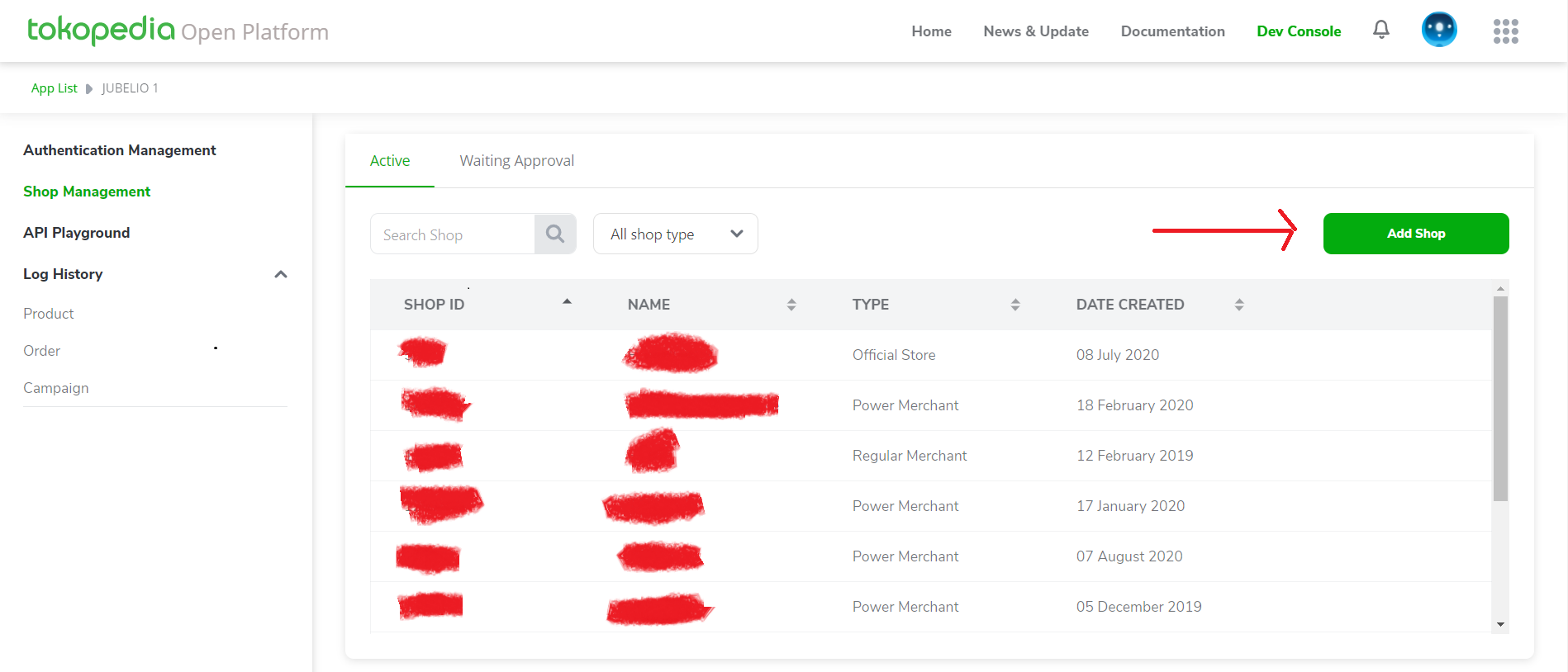Click the JUBELIO 1 breadcrumb text

click(x=130, y=88)
